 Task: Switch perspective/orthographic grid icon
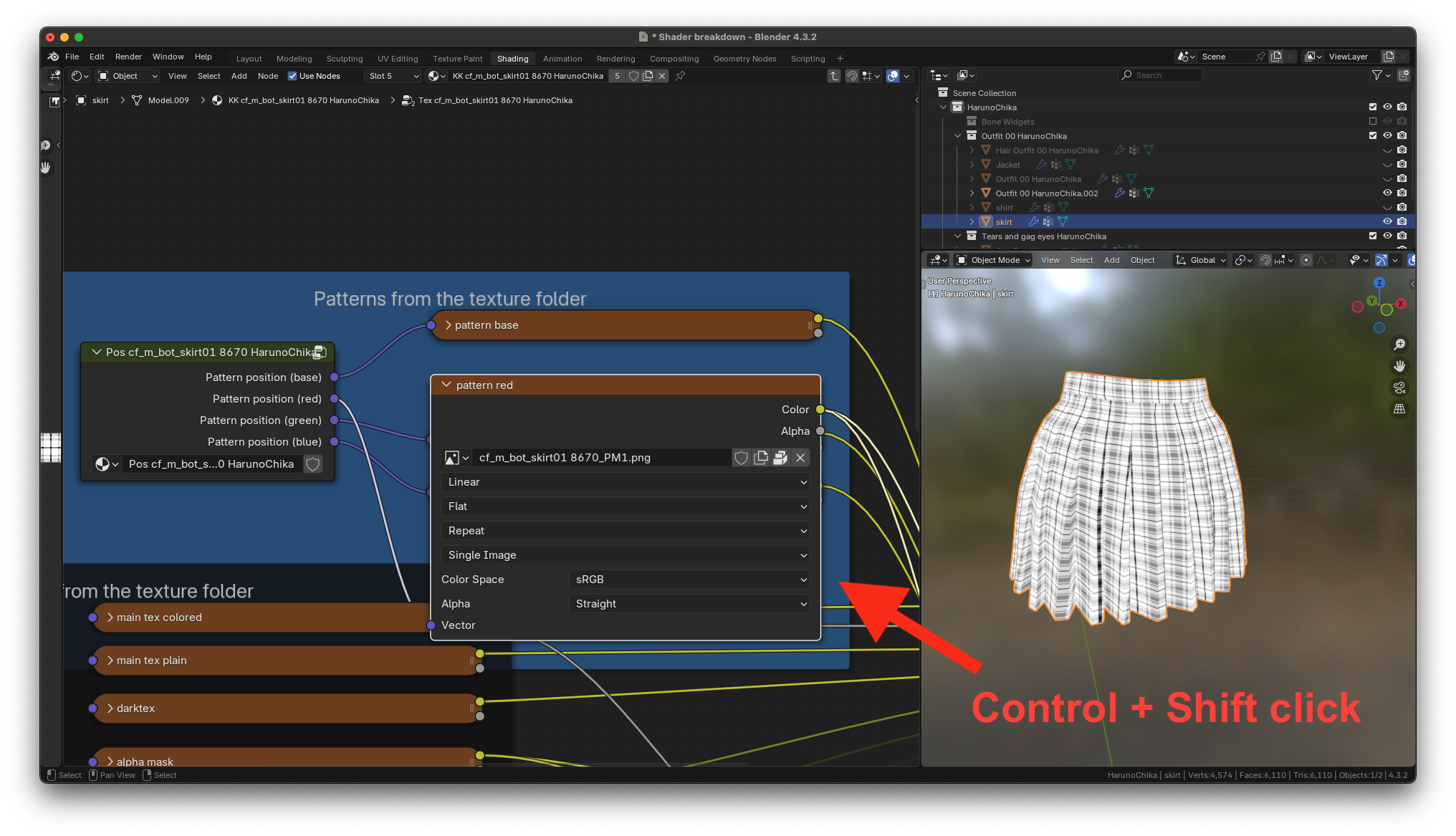pyautogui.click(x=1399, y=409)
